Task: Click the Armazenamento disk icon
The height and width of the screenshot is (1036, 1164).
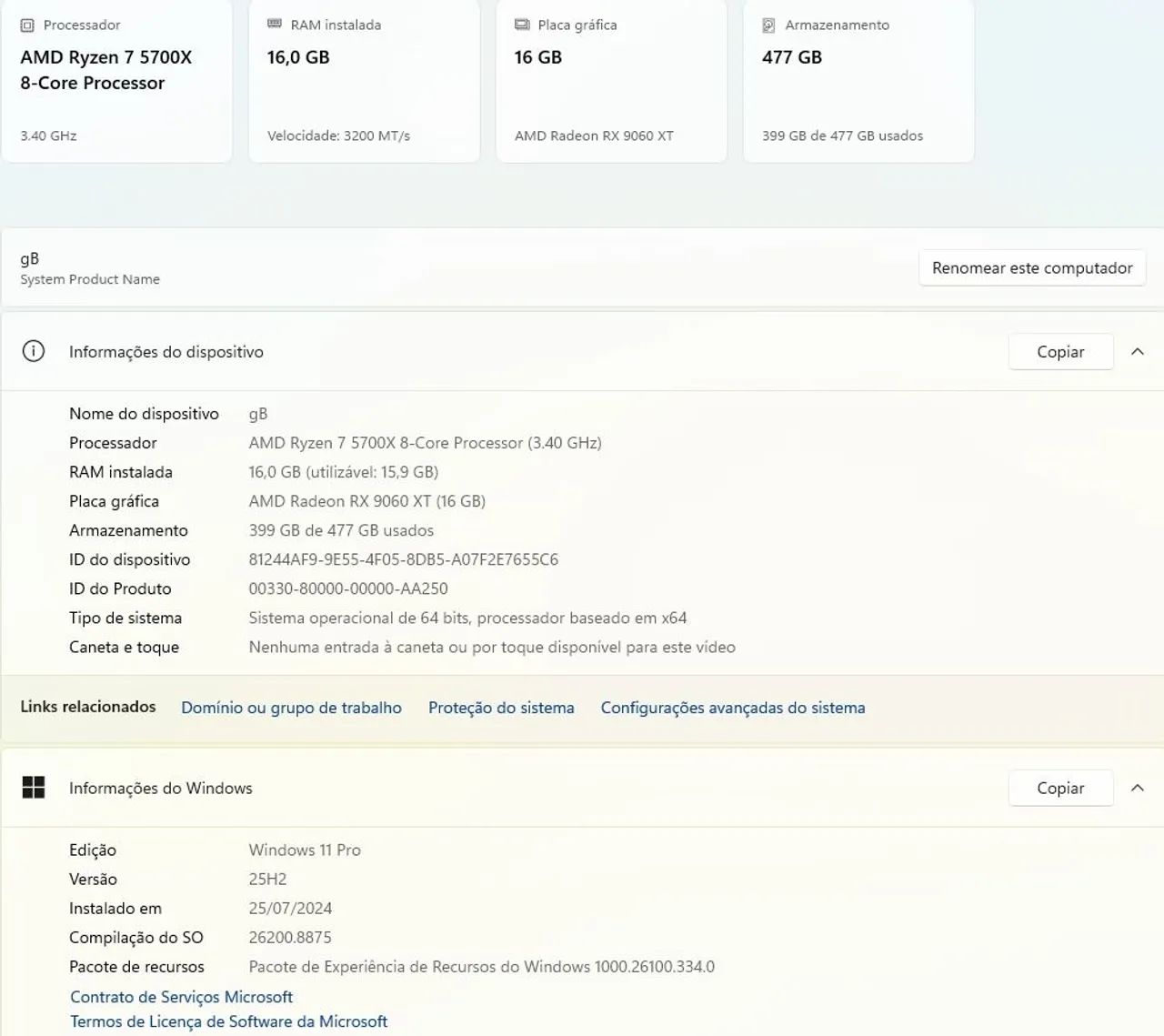Action: click(769, 25)
